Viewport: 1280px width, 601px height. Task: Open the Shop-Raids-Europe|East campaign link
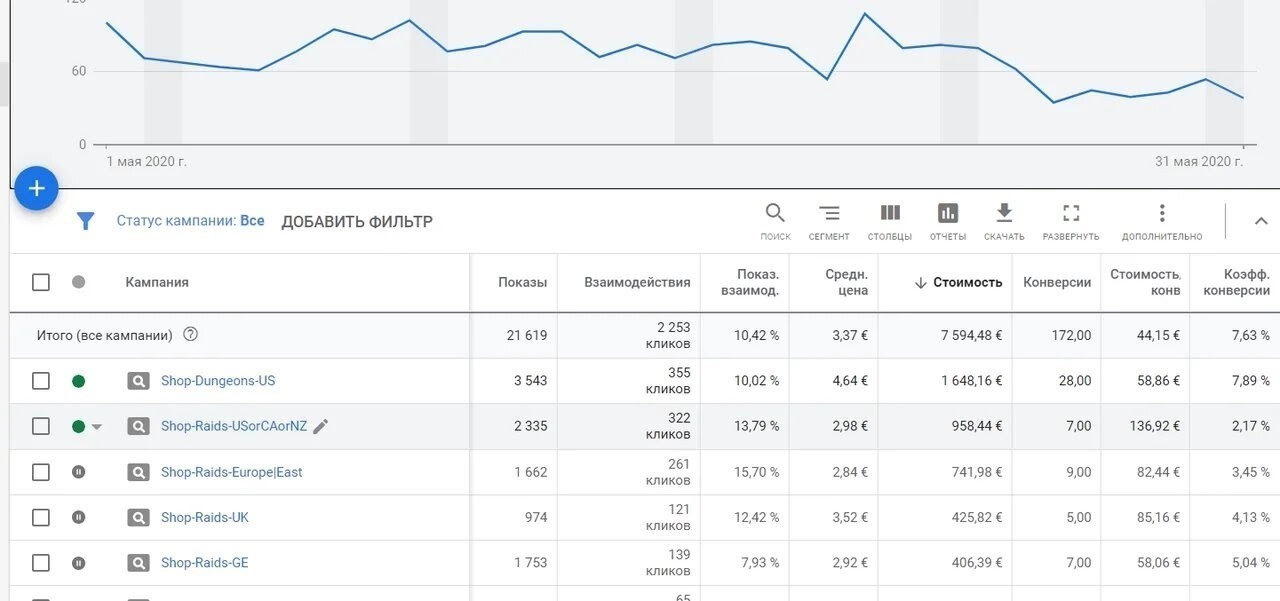[232, 472]
